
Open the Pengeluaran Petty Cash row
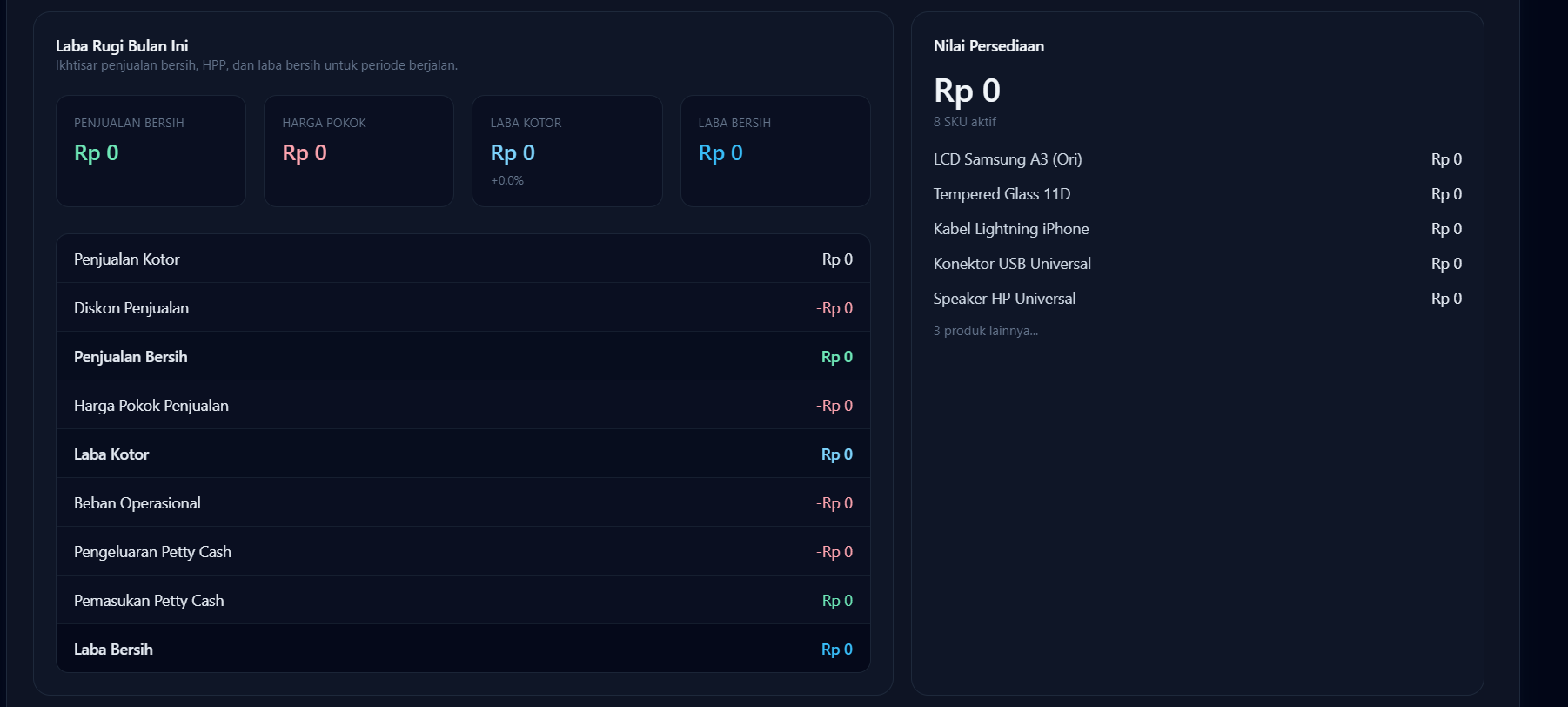463,552
